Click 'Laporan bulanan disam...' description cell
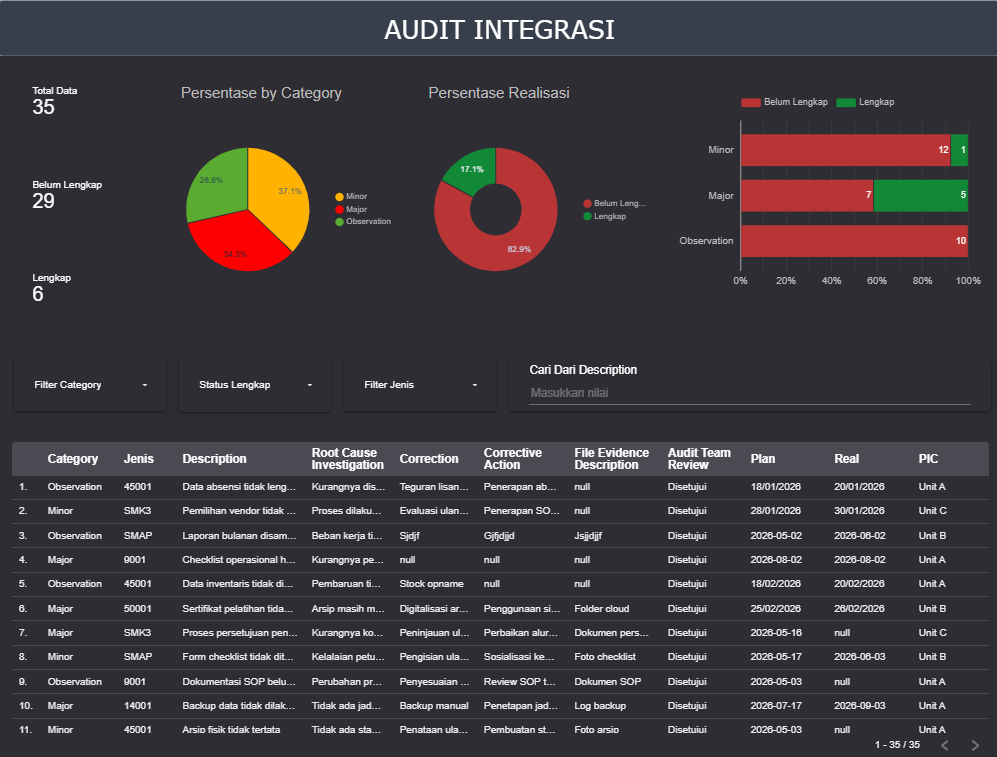Viewport: 997px width, 757px height. click(x=239, y=536)
